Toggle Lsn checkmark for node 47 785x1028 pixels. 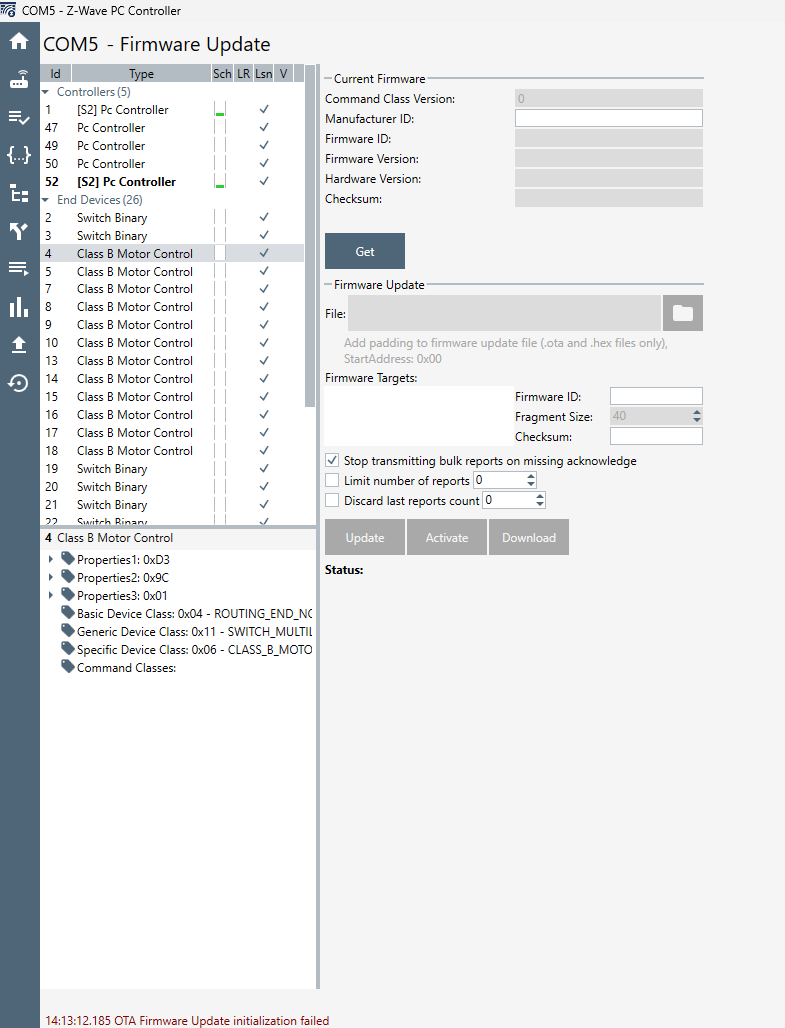[x=264, y=127]
